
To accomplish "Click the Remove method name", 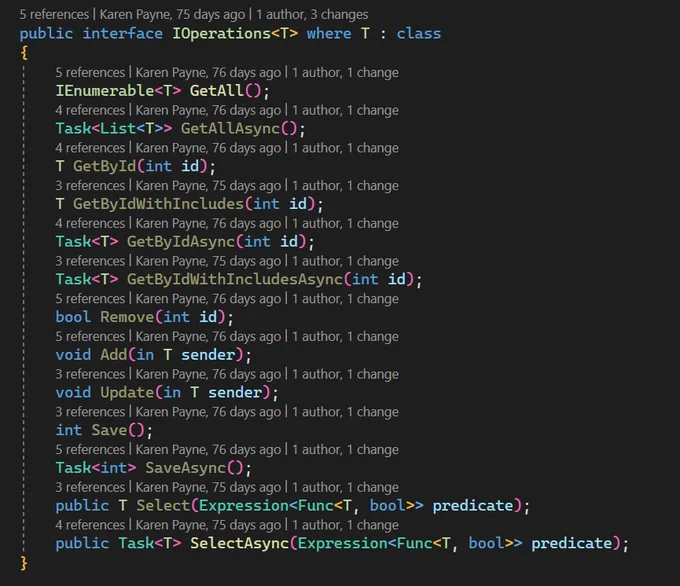I will 127,317.
